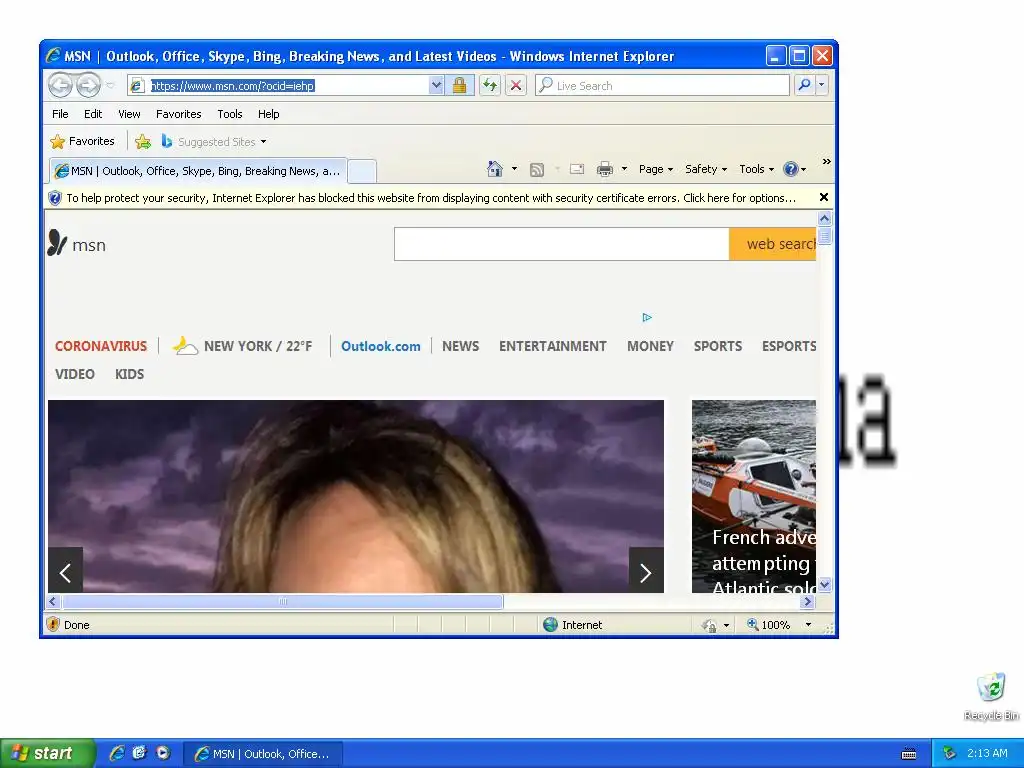Open the Edit menu
Image resolution: width=1024 pixels, height=768 pixels.
click(x=93, y=114)
